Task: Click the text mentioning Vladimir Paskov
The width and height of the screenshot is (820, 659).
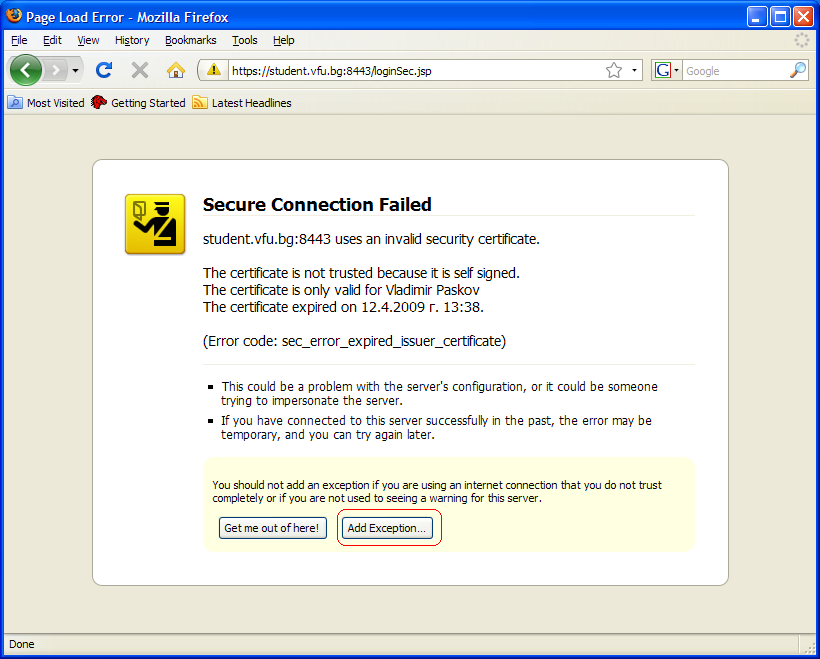Action: tap(341, 290)
